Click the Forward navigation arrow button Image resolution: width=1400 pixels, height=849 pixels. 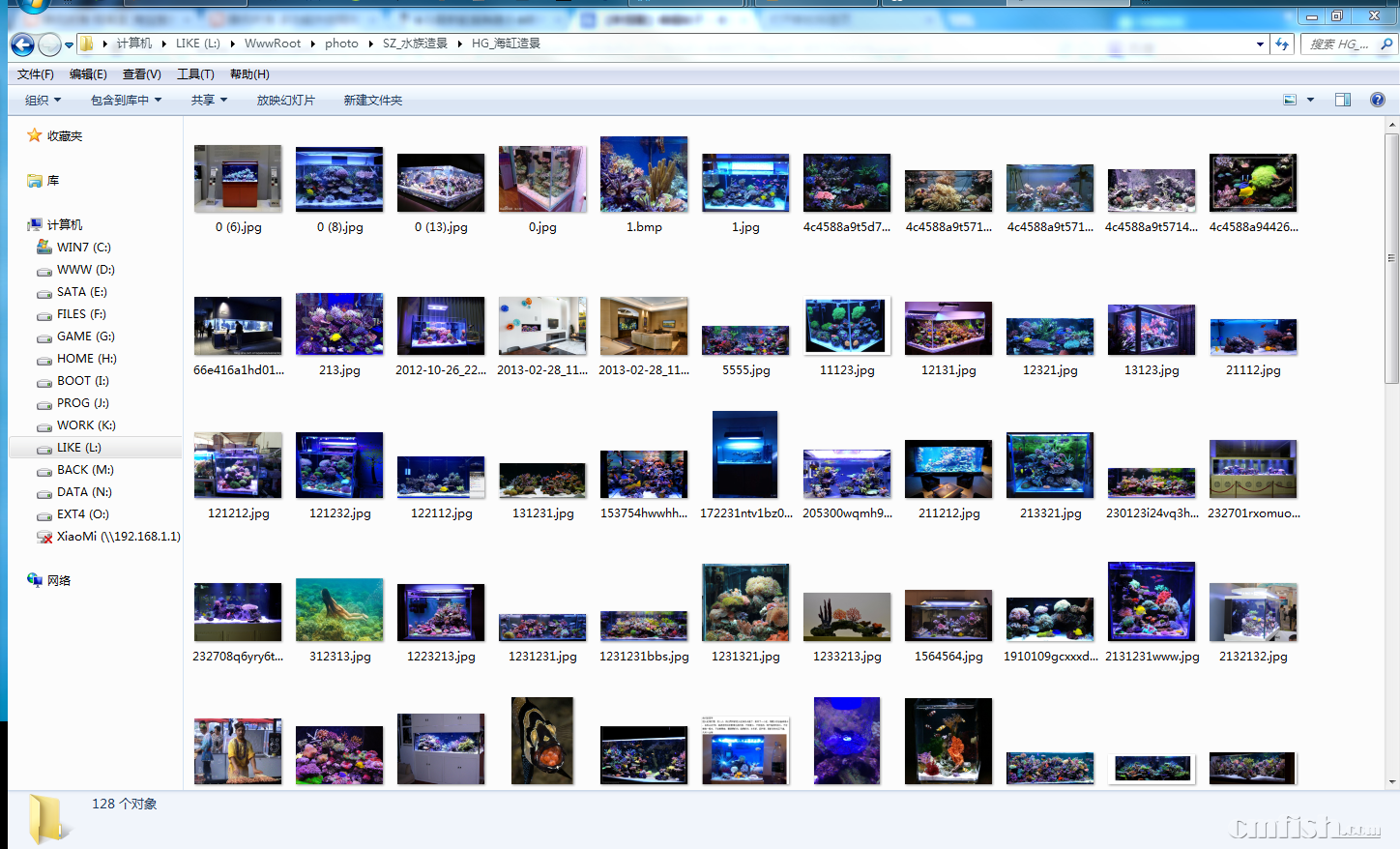click(x=49, y=44)
